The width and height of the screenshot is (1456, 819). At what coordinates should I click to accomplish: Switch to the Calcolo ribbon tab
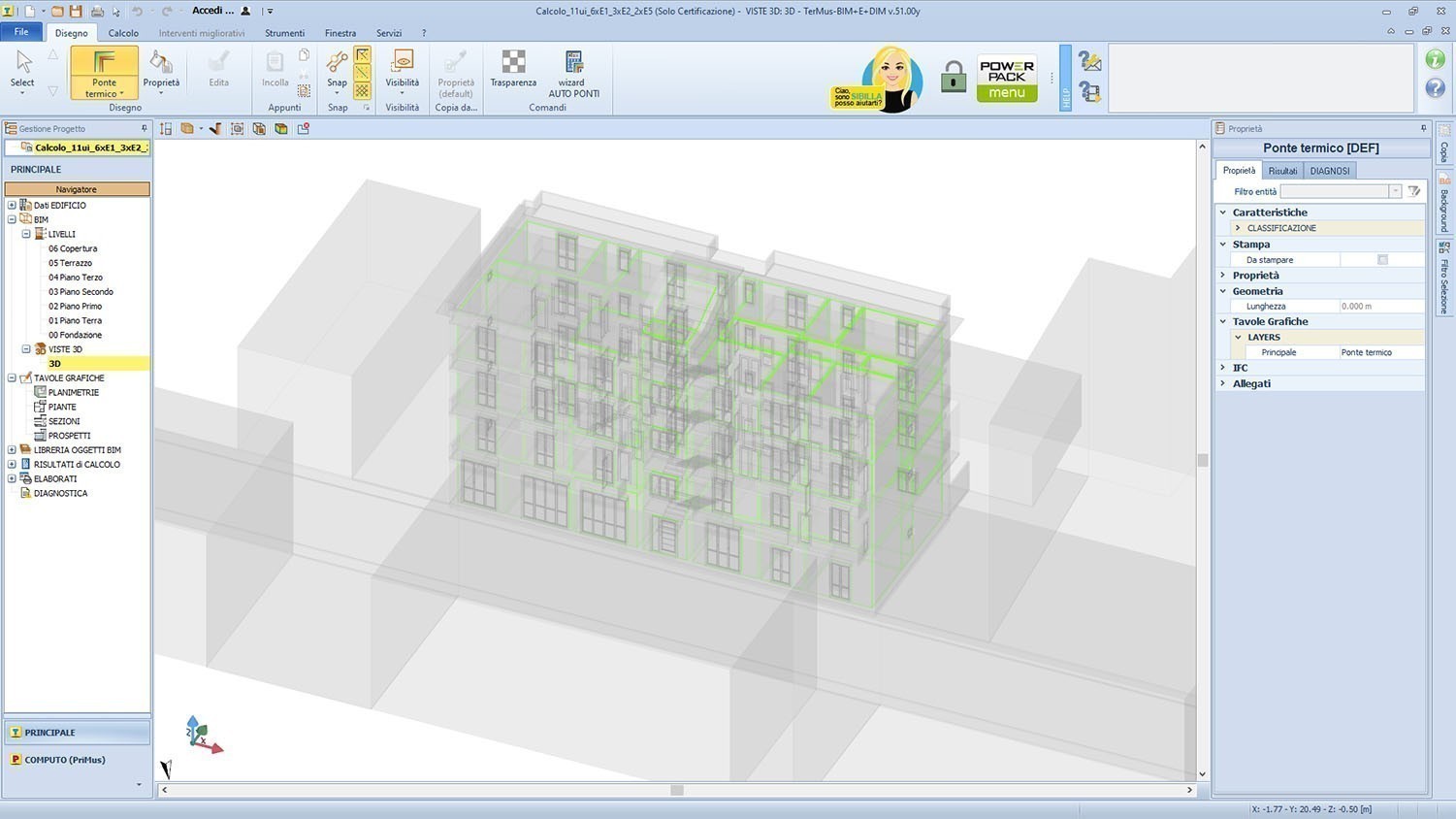click(123, 33)
